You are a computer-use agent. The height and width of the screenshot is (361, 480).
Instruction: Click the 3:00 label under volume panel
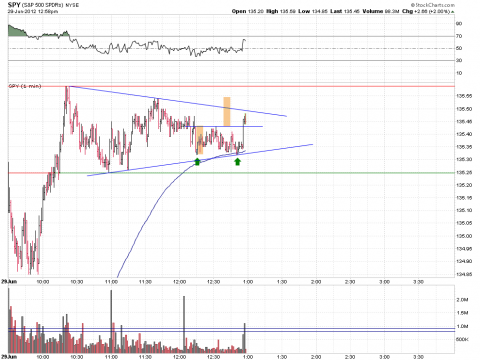(385, 357)
